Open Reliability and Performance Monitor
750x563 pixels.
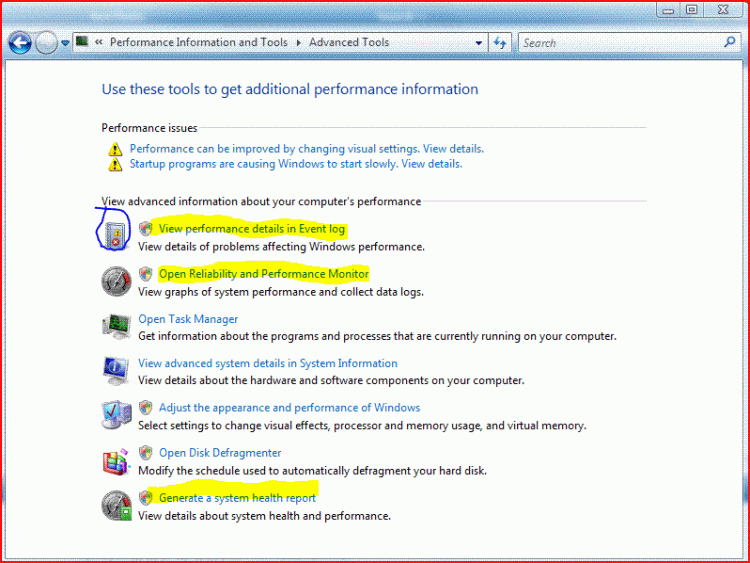264,274
